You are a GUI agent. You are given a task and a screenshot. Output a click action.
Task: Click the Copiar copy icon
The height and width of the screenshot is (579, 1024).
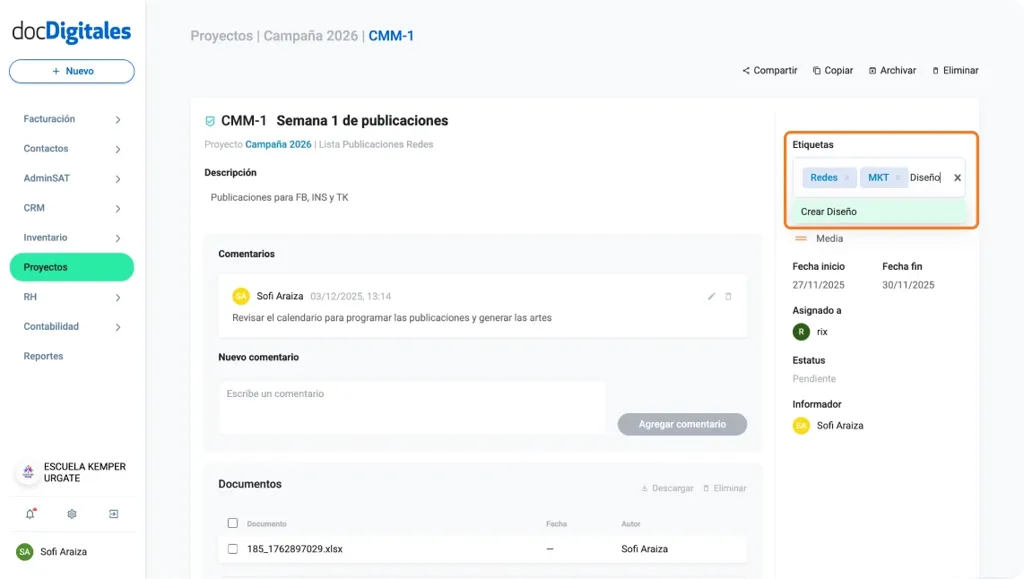(816, 70)
